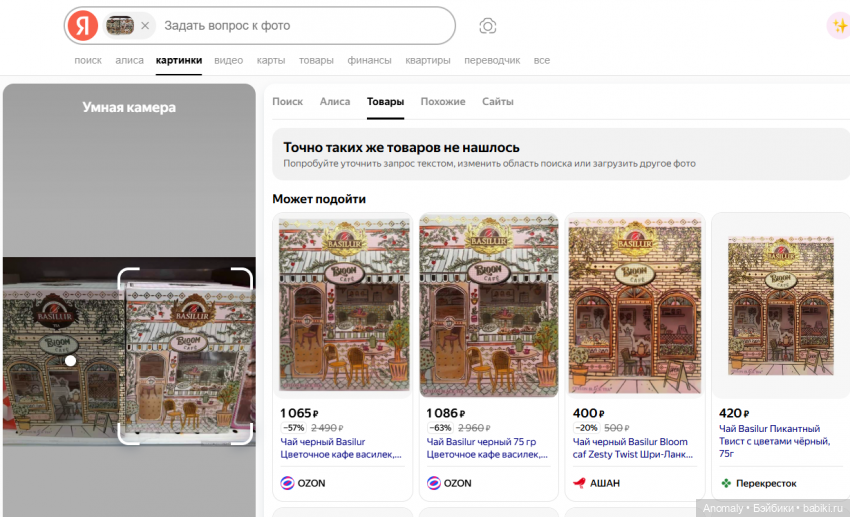Expand the 'все' services menu
850x517 pixels.
pos(541,60)
